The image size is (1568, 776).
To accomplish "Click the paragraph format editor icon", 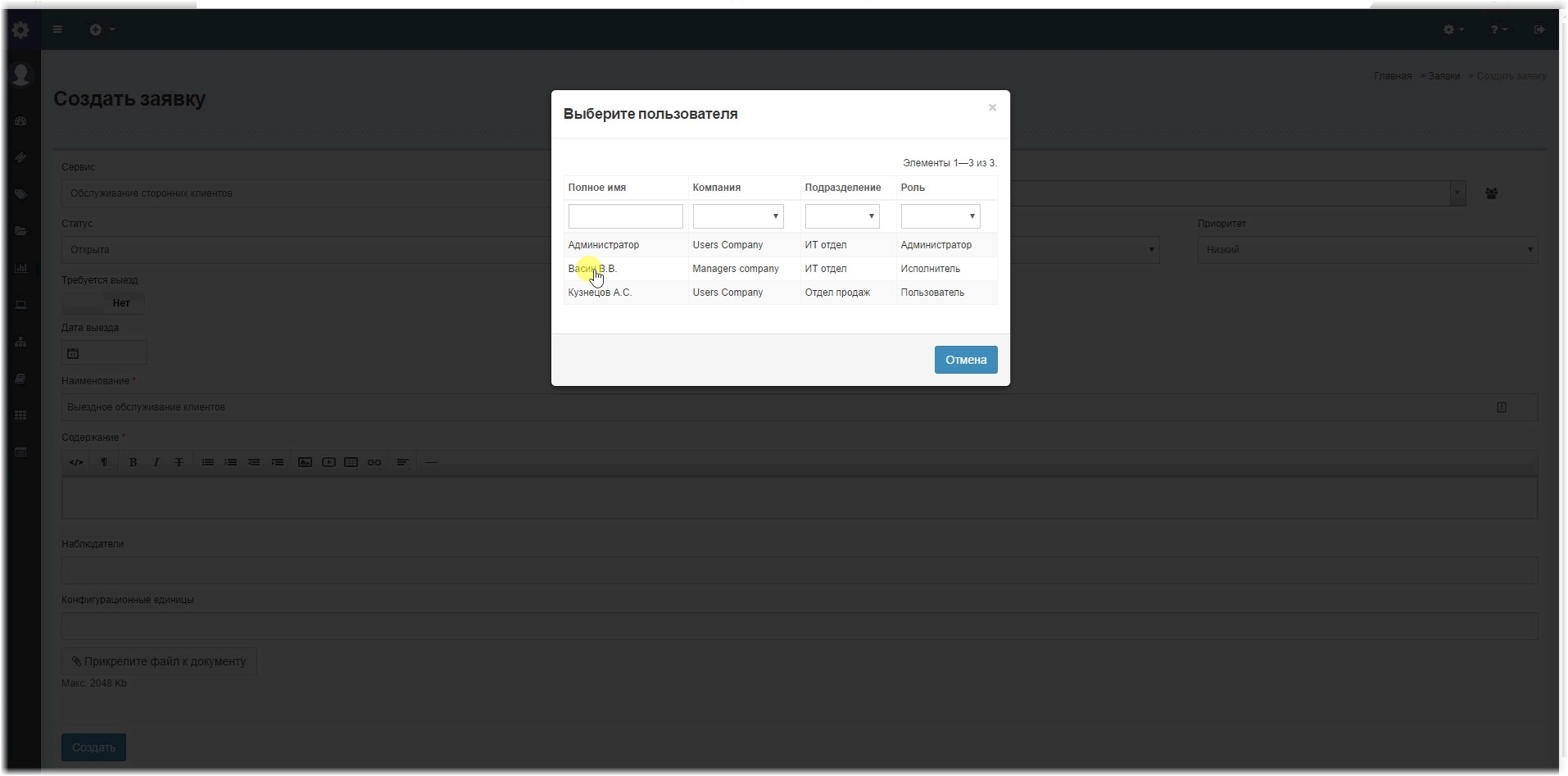I will point(104,462).
